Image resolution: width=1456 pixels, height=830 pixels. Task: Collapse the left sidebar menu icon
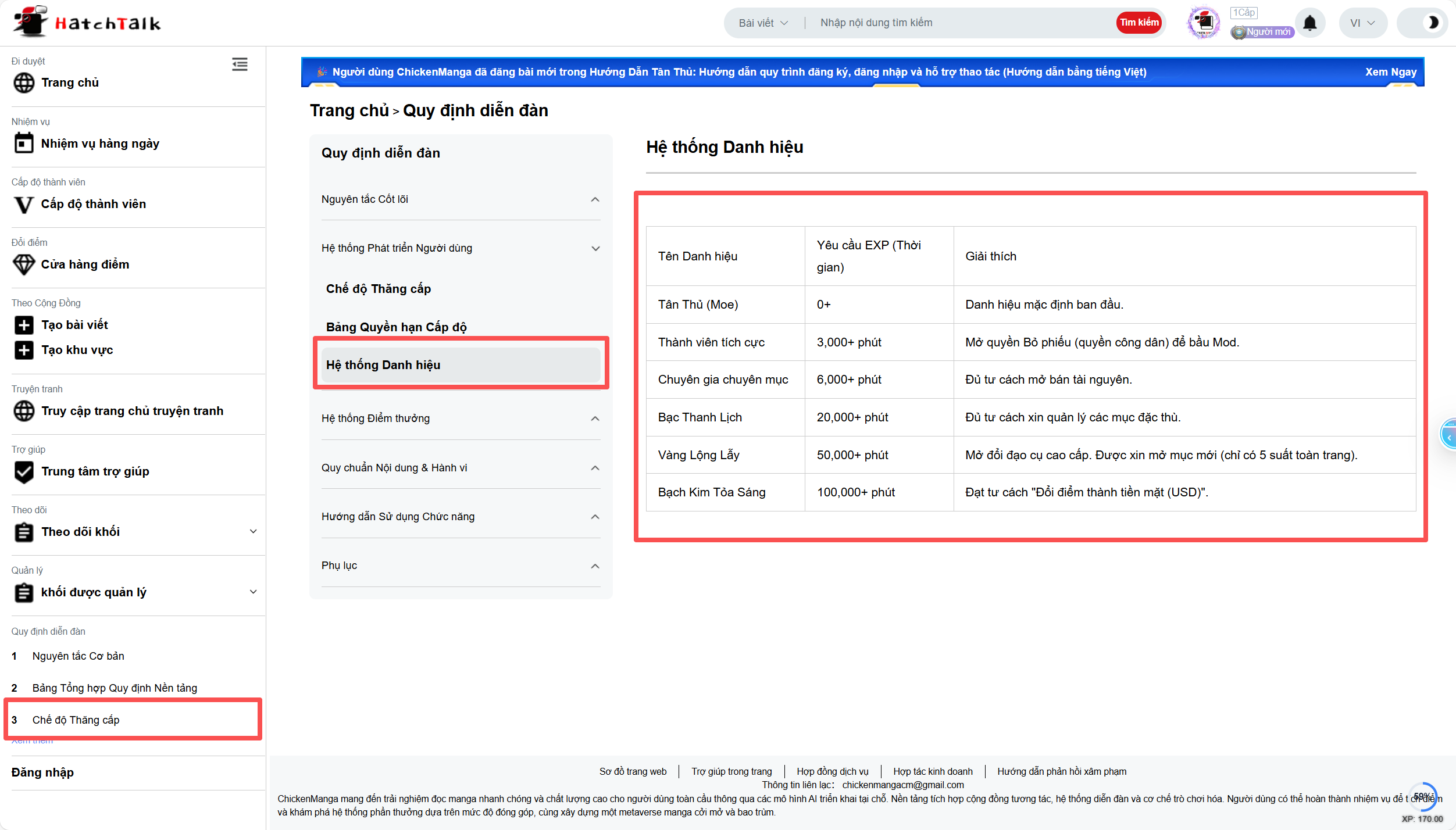(240, 64)
